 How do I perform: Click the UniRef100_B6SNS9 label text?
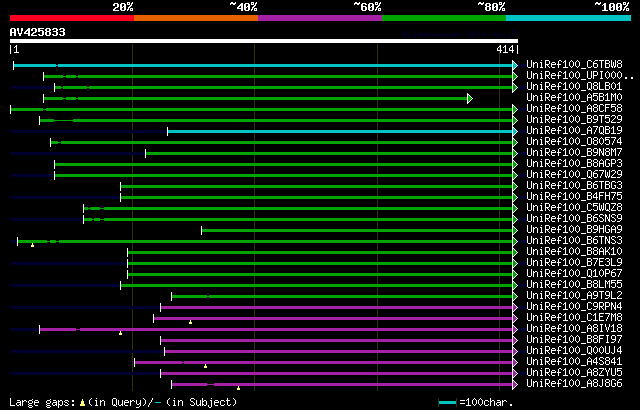tap(574, 219)
